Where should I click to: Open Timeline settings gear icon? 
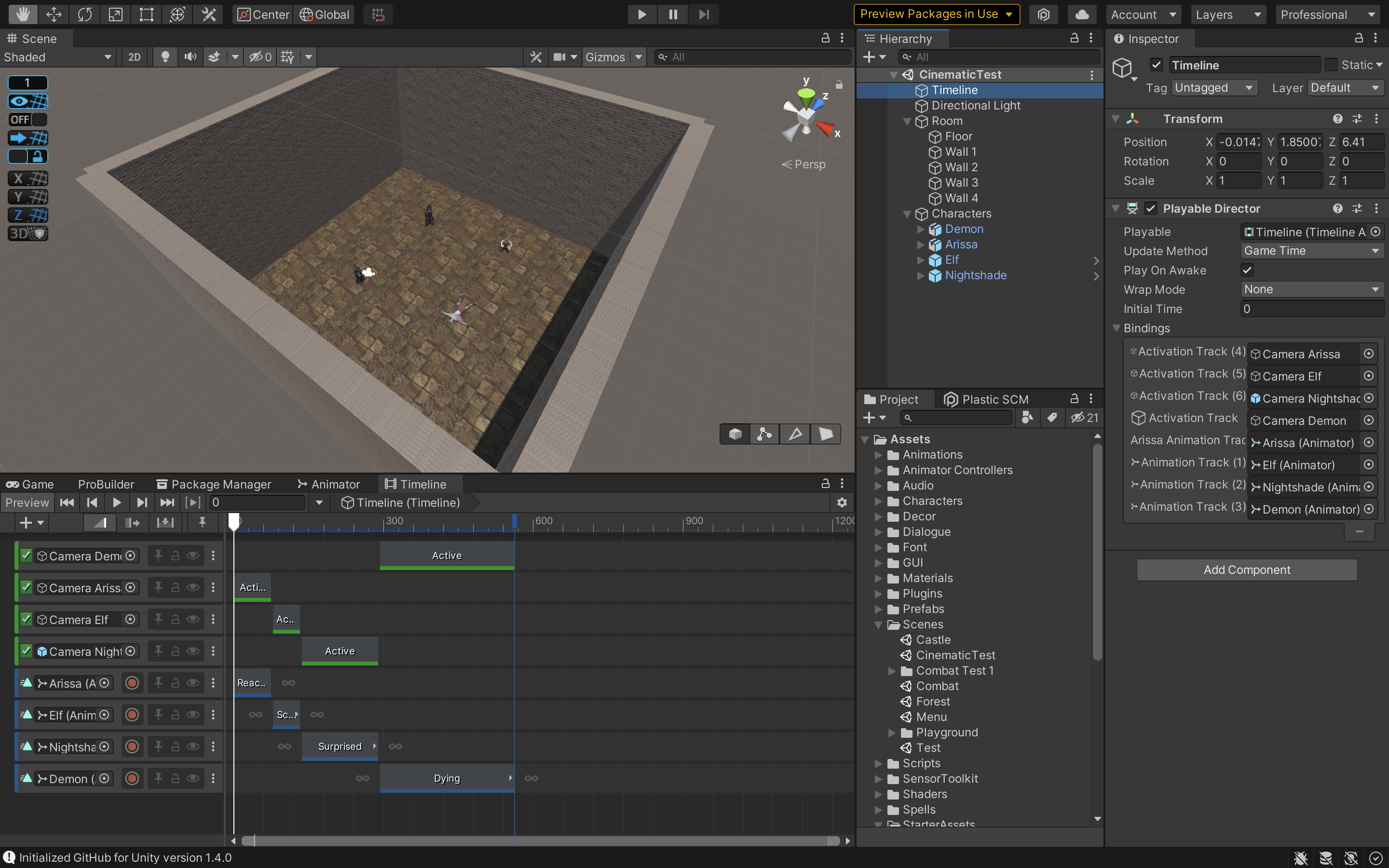pyautogui.click(x=842, y=503)
